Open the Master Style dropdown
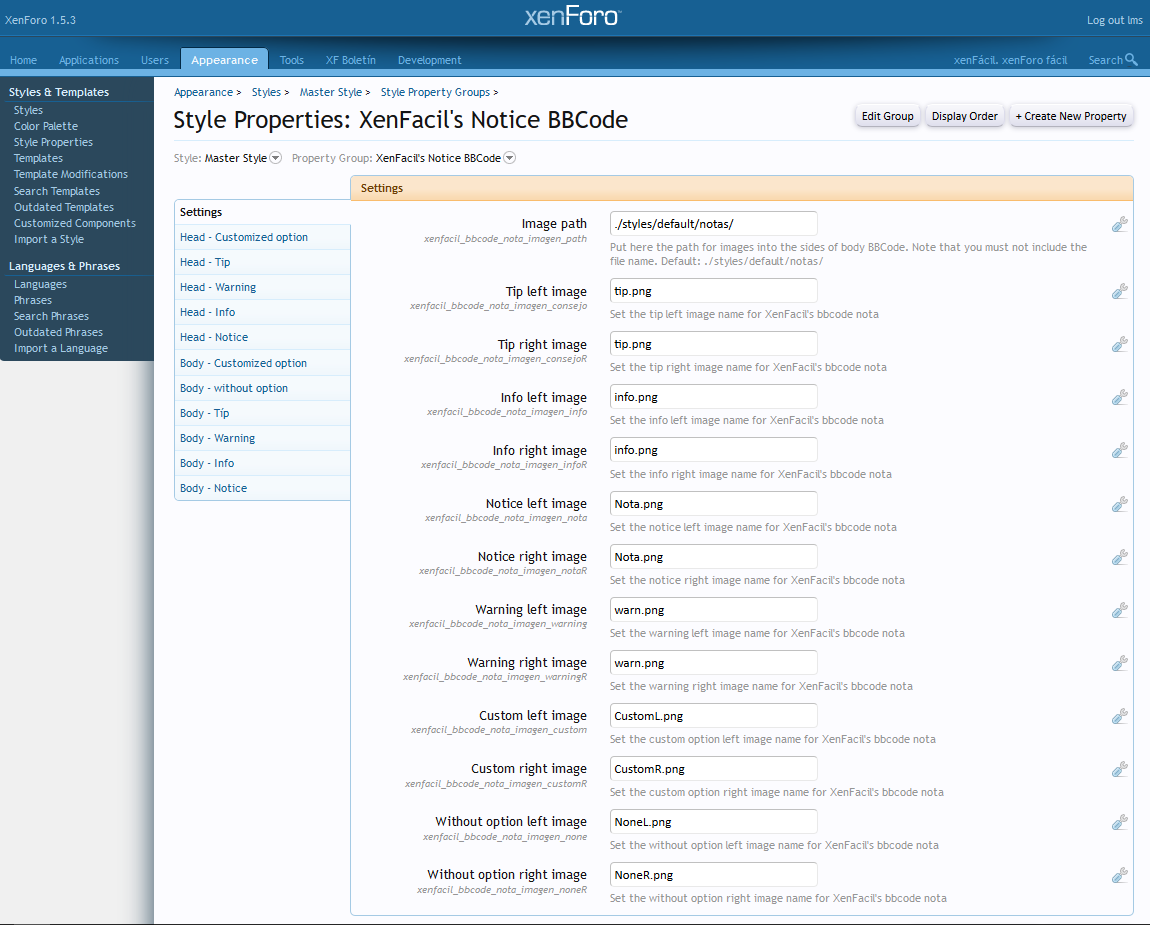This screenshot has width=1150, height=925. click(x=276, y=158)
